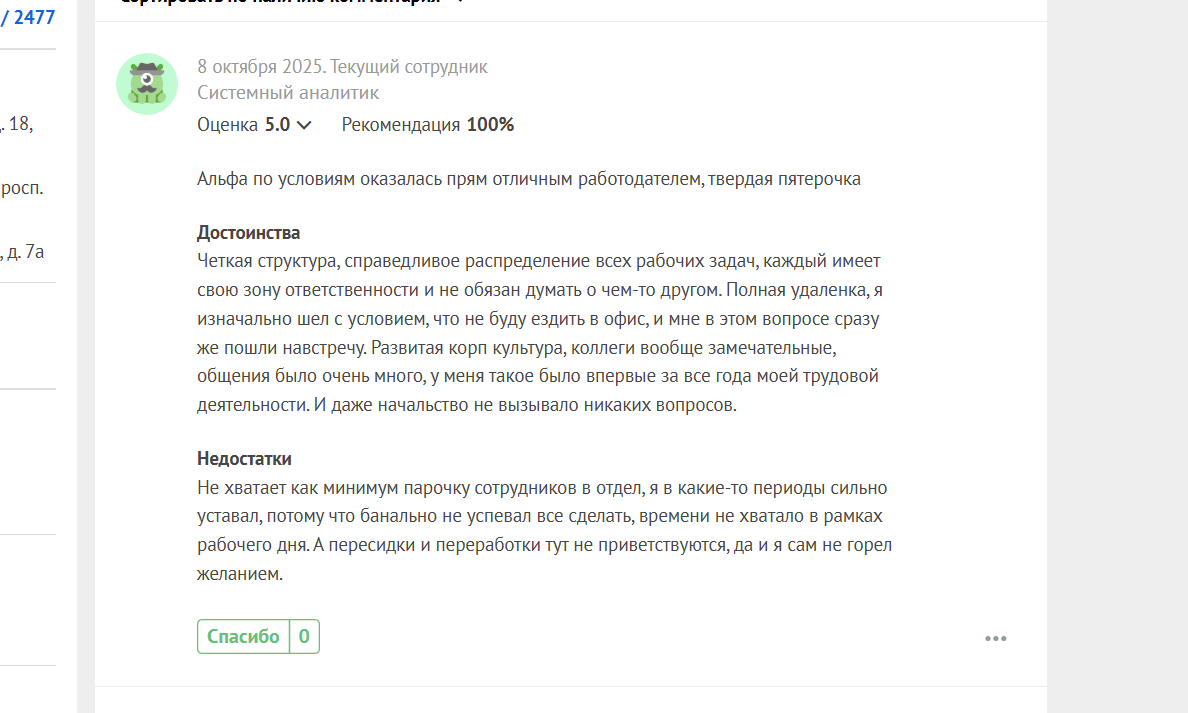Expand the Оценка 5.0 rating chevron
1188x713 pixels.
(305, 126)
